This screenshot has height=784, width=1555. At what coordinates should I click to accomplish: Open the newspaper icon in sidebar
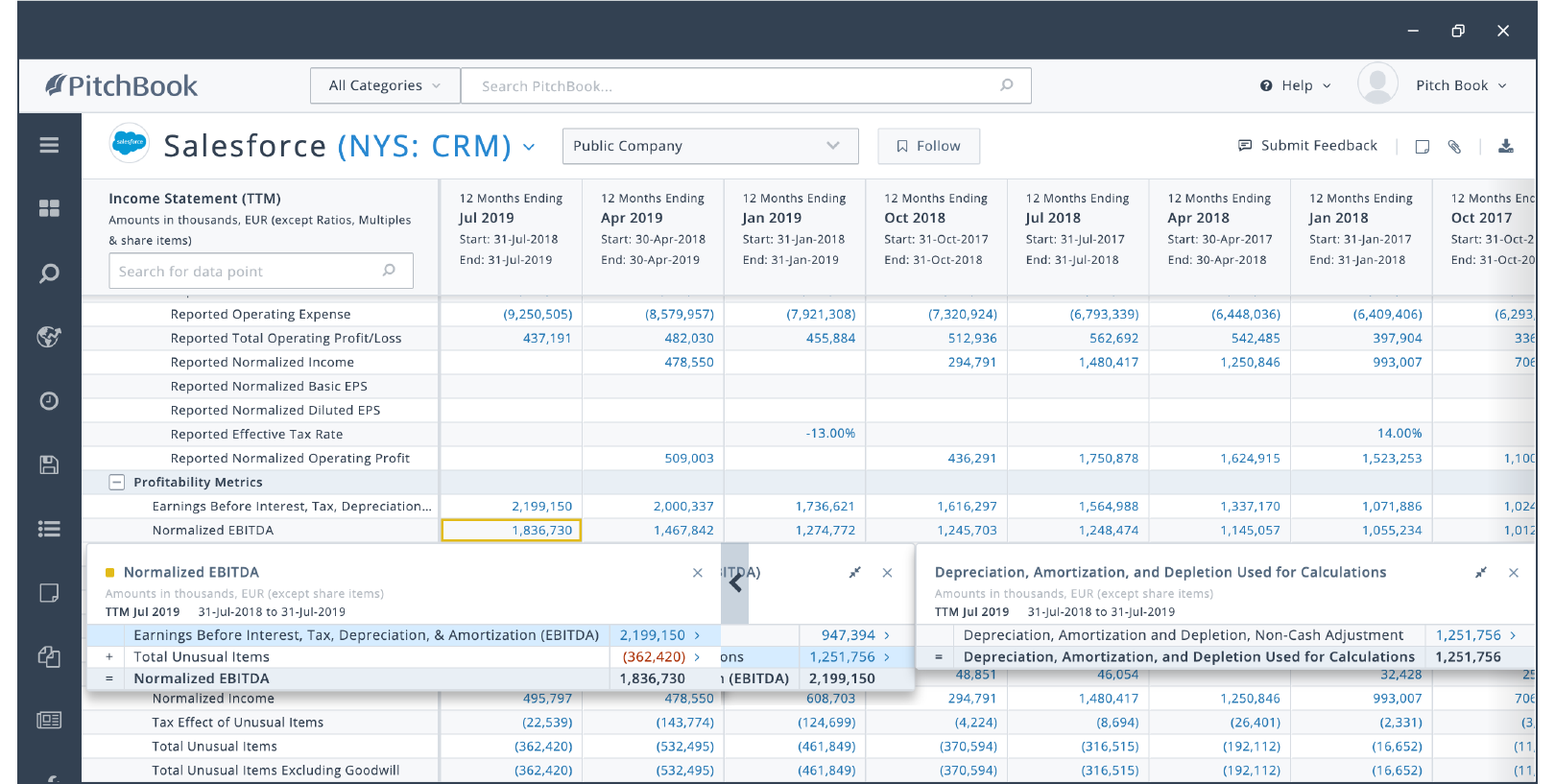[x=49, y=720]
